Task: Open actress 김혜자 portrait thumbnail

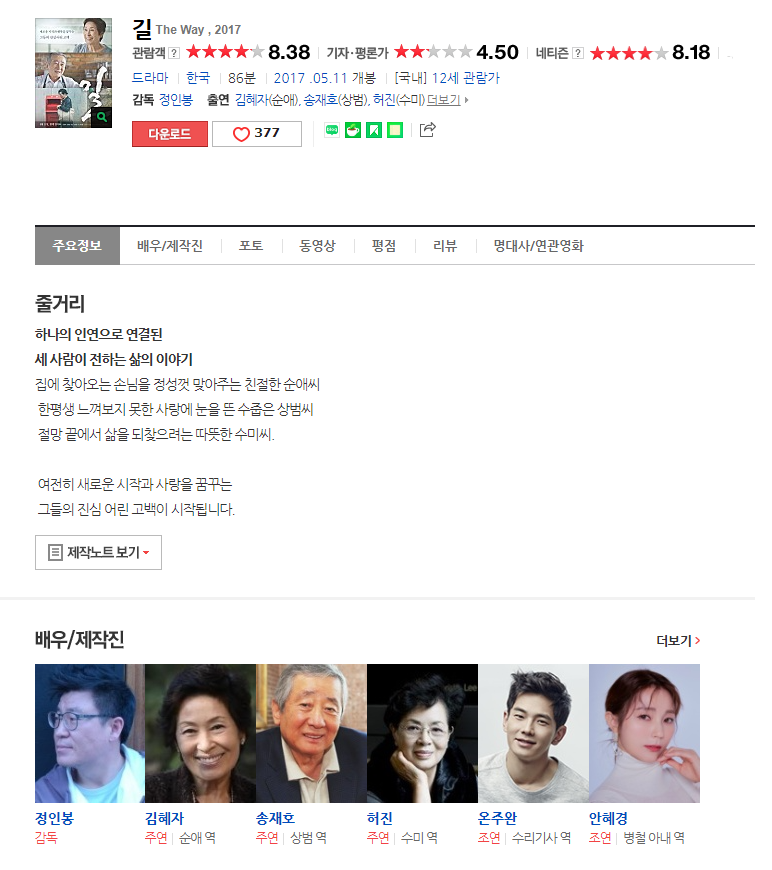Action: click(200, 733)
